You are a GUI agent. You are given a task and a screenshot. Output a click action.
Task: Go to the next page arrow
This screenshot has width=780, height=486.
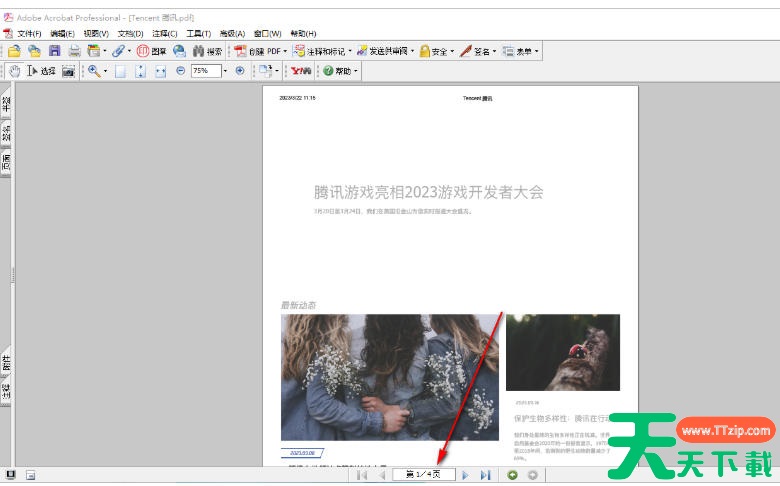(x=465, y=475)
